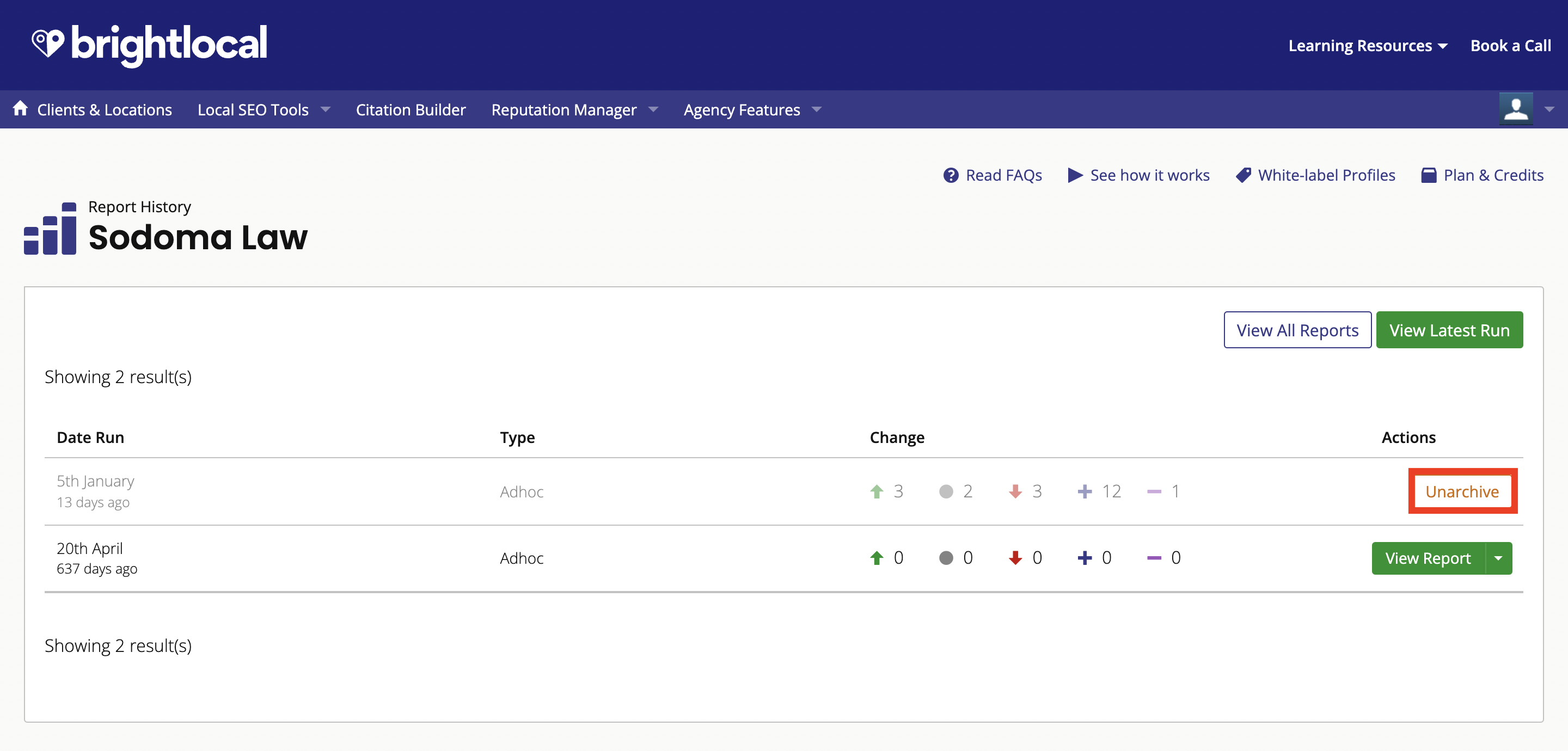Image resolution: width=1568 pixels, height=751 pixels.
Task: Click plus icon in 5th January row
Action: [x=1085, y=491]
